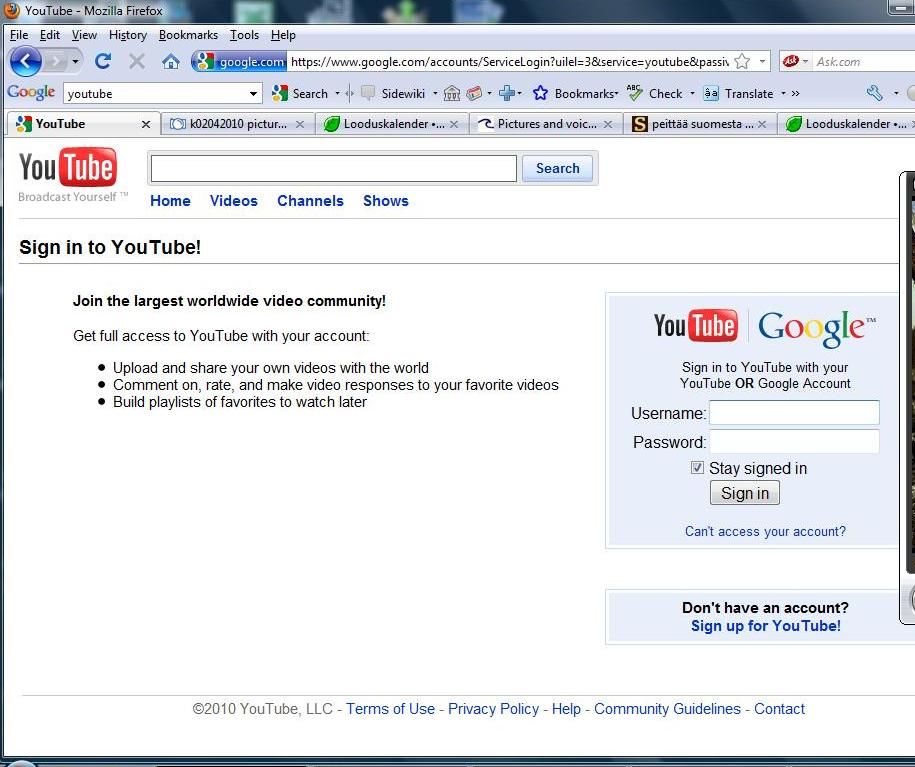Image resolution: width=915 pixels, height=767 pixels.
Task: Click the red tag icon on Google toolbar
Action: pos(474,93)
